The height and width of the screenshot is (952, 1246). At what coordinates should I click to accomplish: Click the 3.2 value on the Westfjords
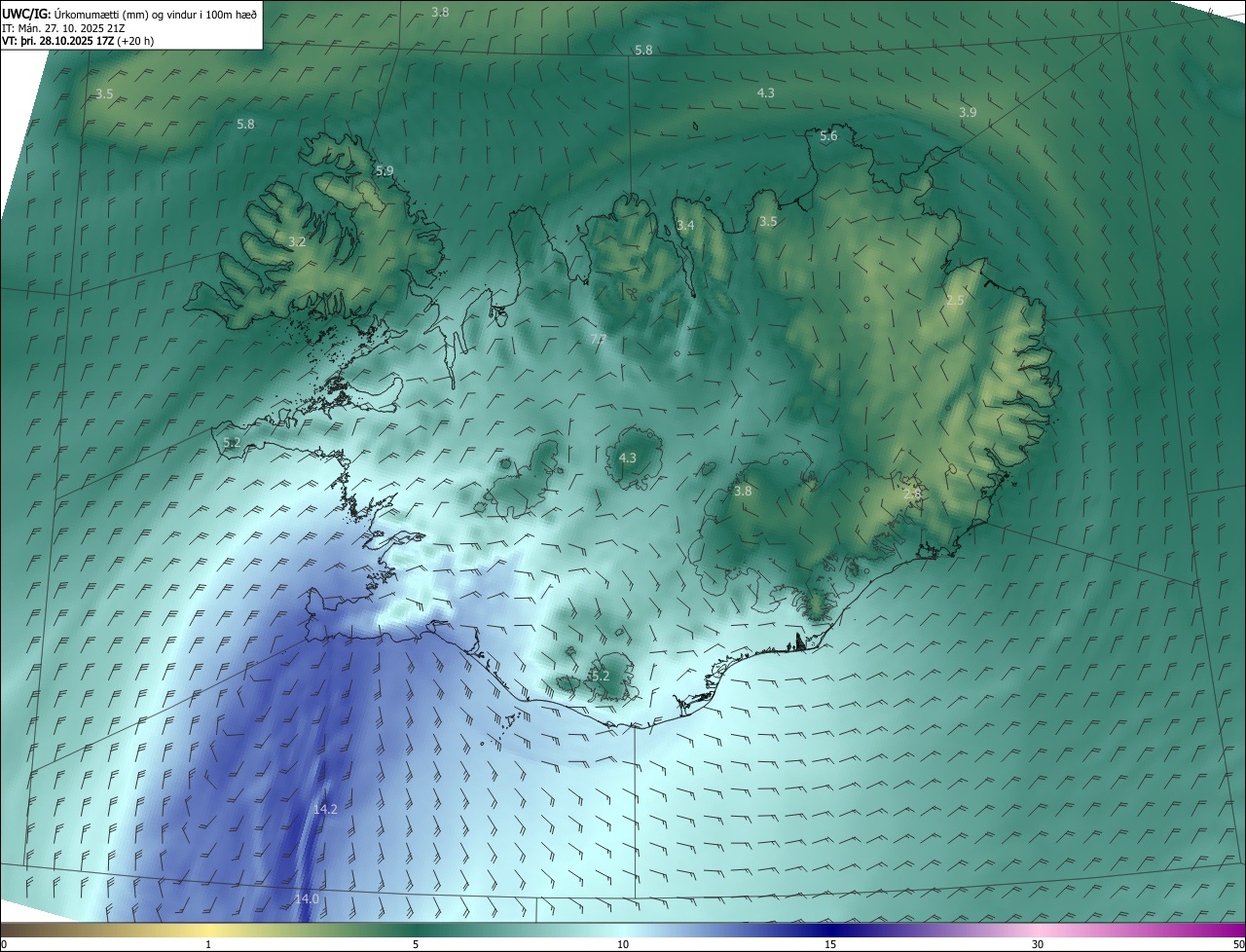298,241
